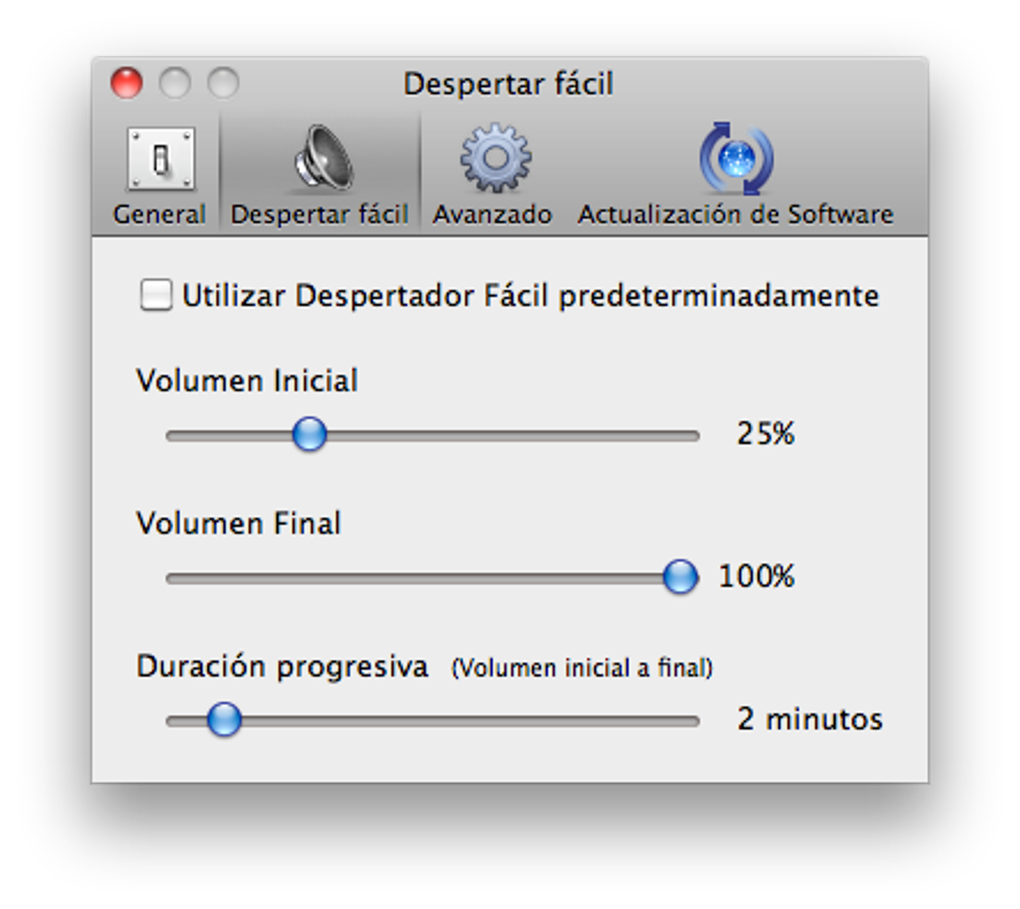
Task: Open the Actualización de Software text label
Action: pyautogui.click(x=736, y=215)
